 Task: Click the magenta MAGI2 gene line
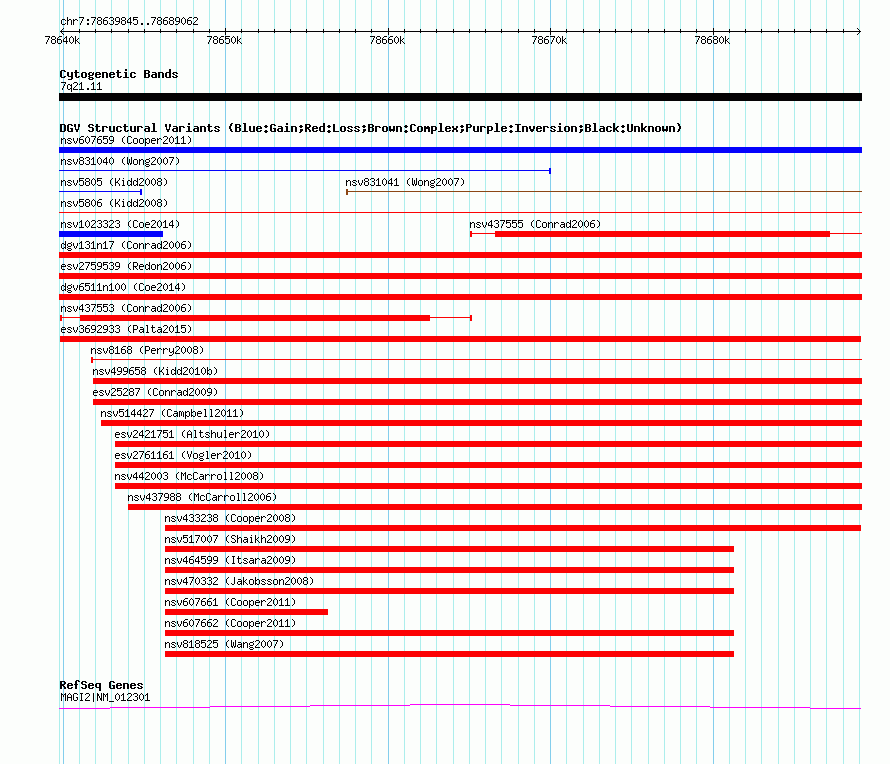(x=460, y=706)
